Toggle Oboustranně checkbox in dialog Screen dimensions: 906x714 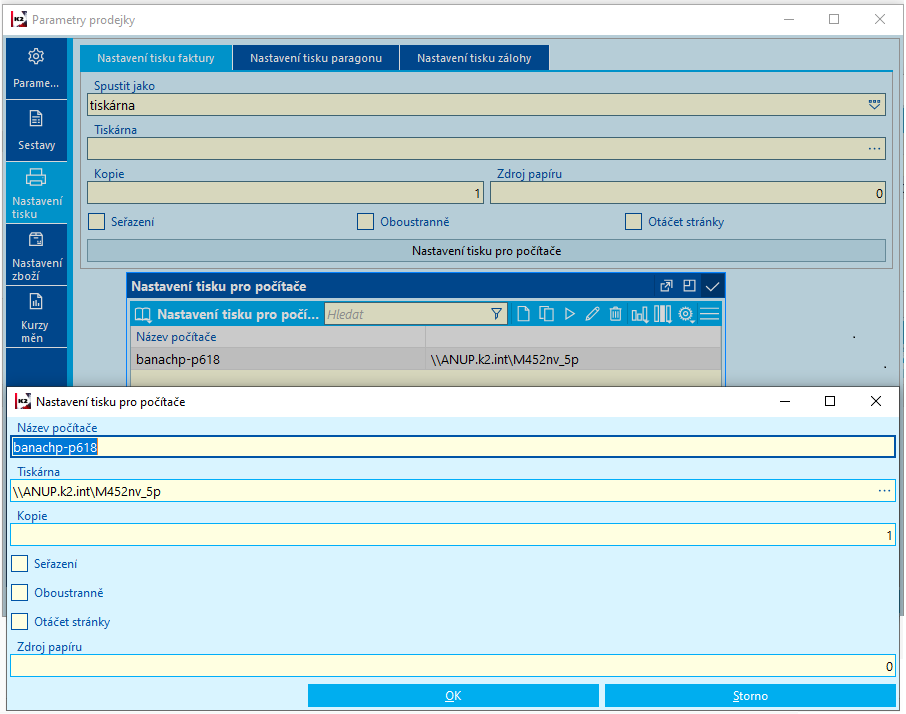pyautogui.click(x=20, y=593)
